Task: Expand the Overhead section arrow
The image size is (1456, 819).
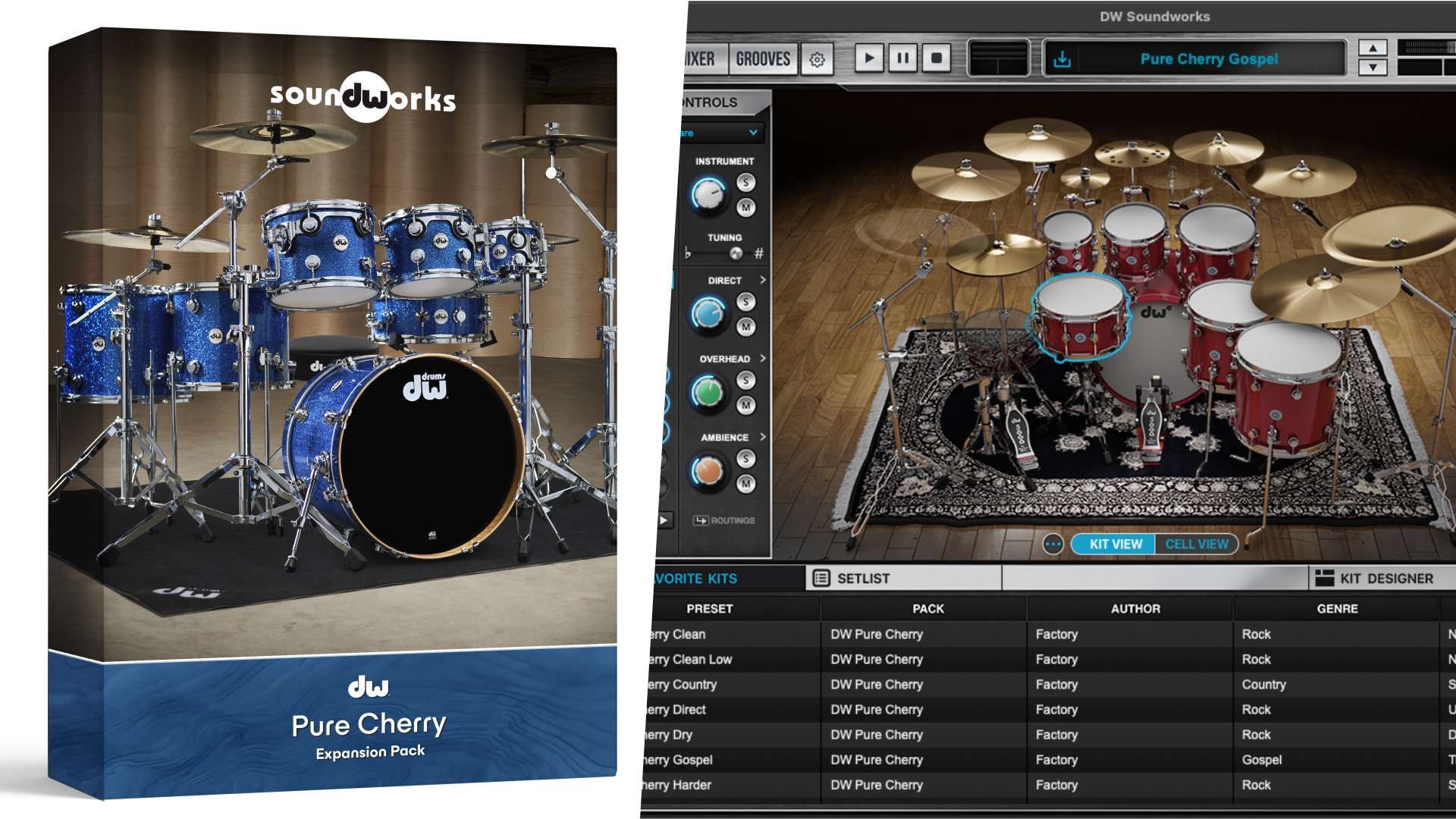Action: pyautogui.click(x=762, y=359)
